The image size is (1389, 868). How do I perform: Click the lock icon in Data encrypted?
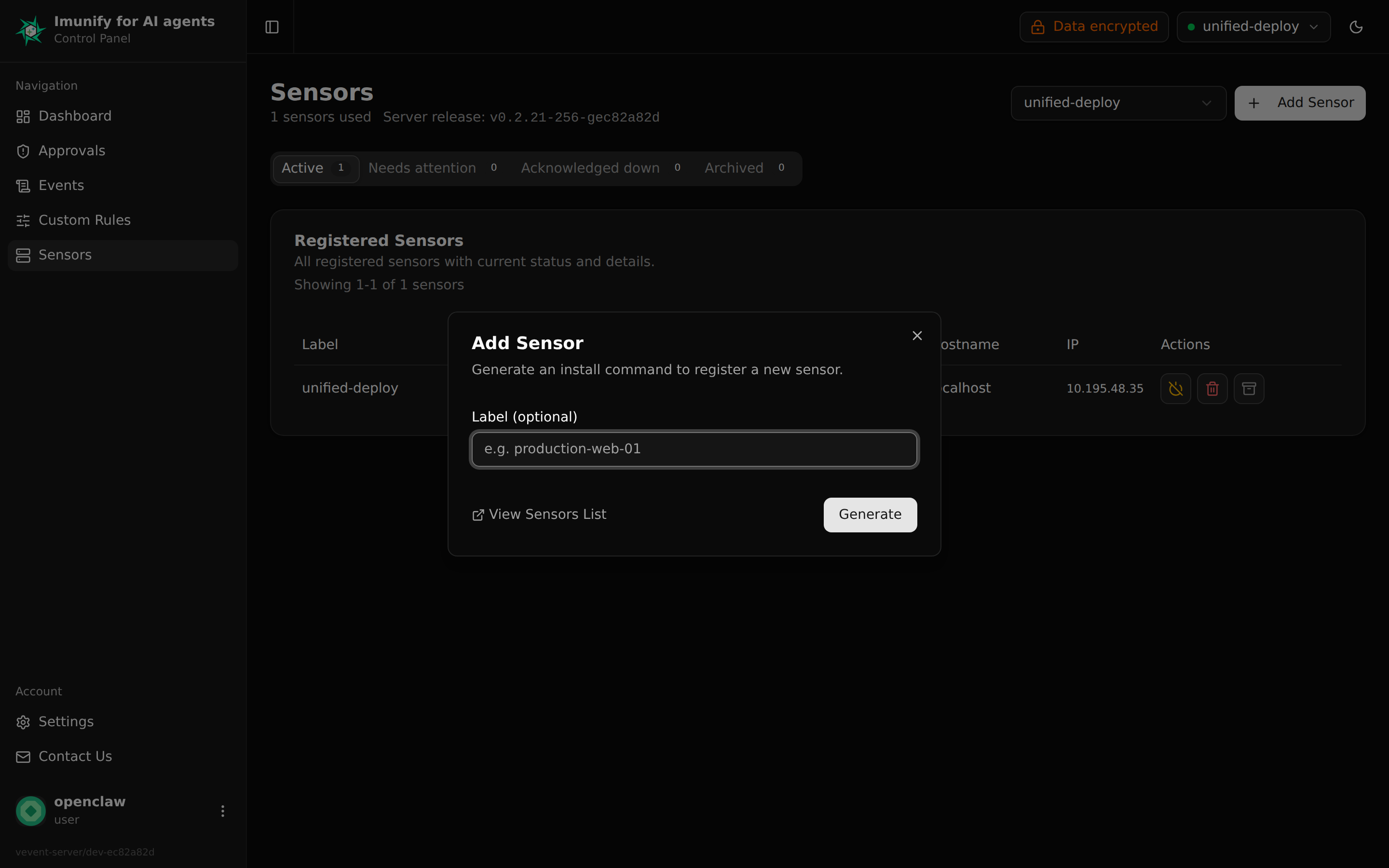(x=1037, y=27)
